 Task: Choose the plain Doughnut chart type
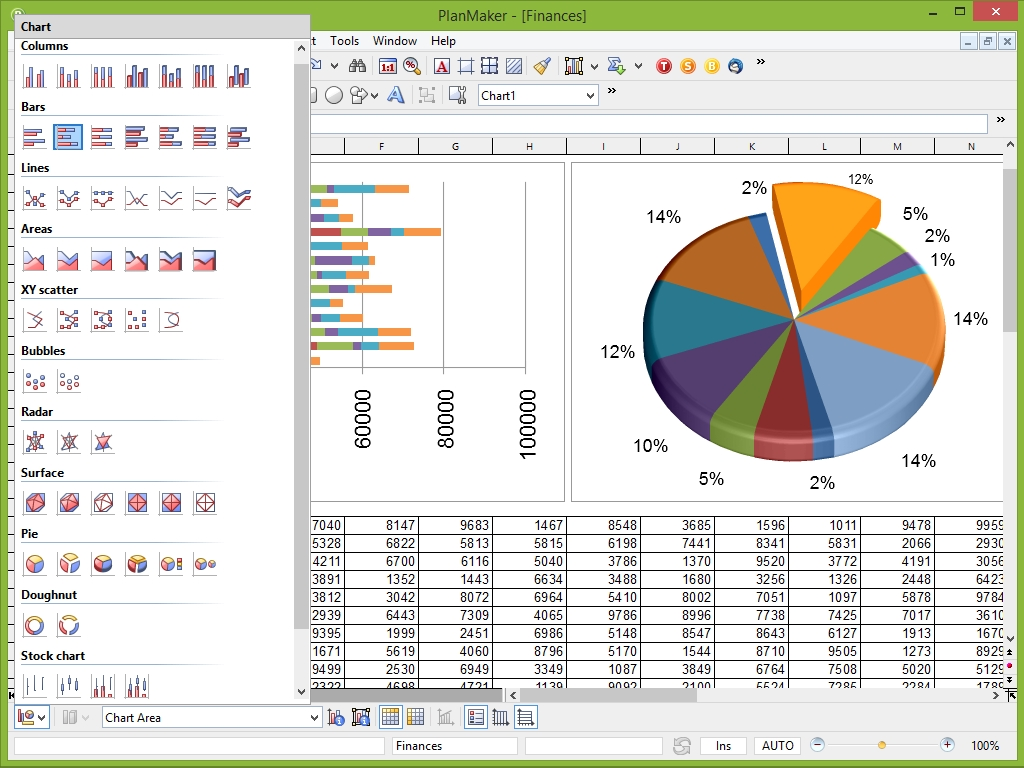tap(35, 625)
